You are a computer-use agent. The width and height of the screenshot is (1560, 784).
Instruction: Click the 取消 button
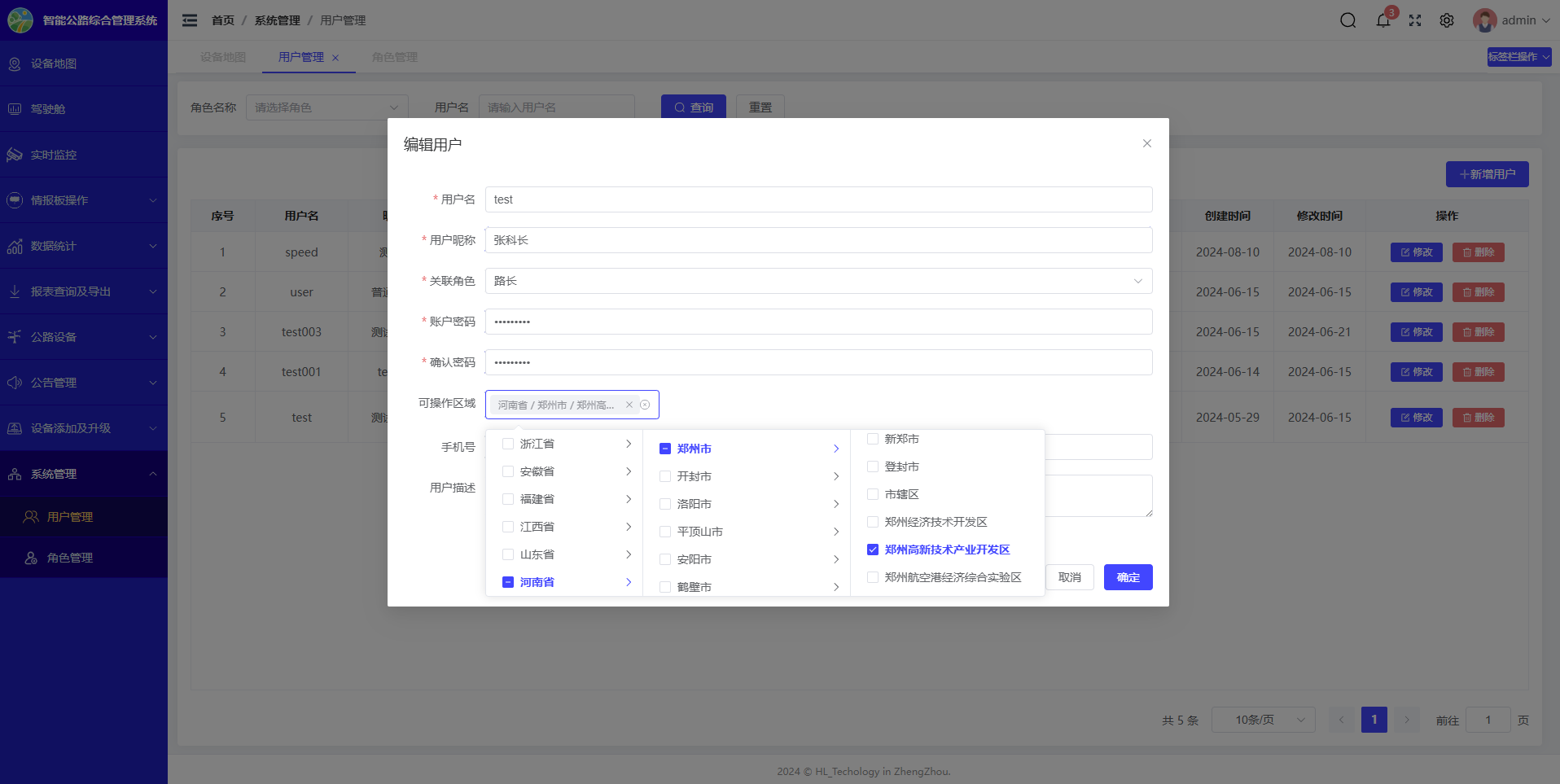coord(1069,577)
